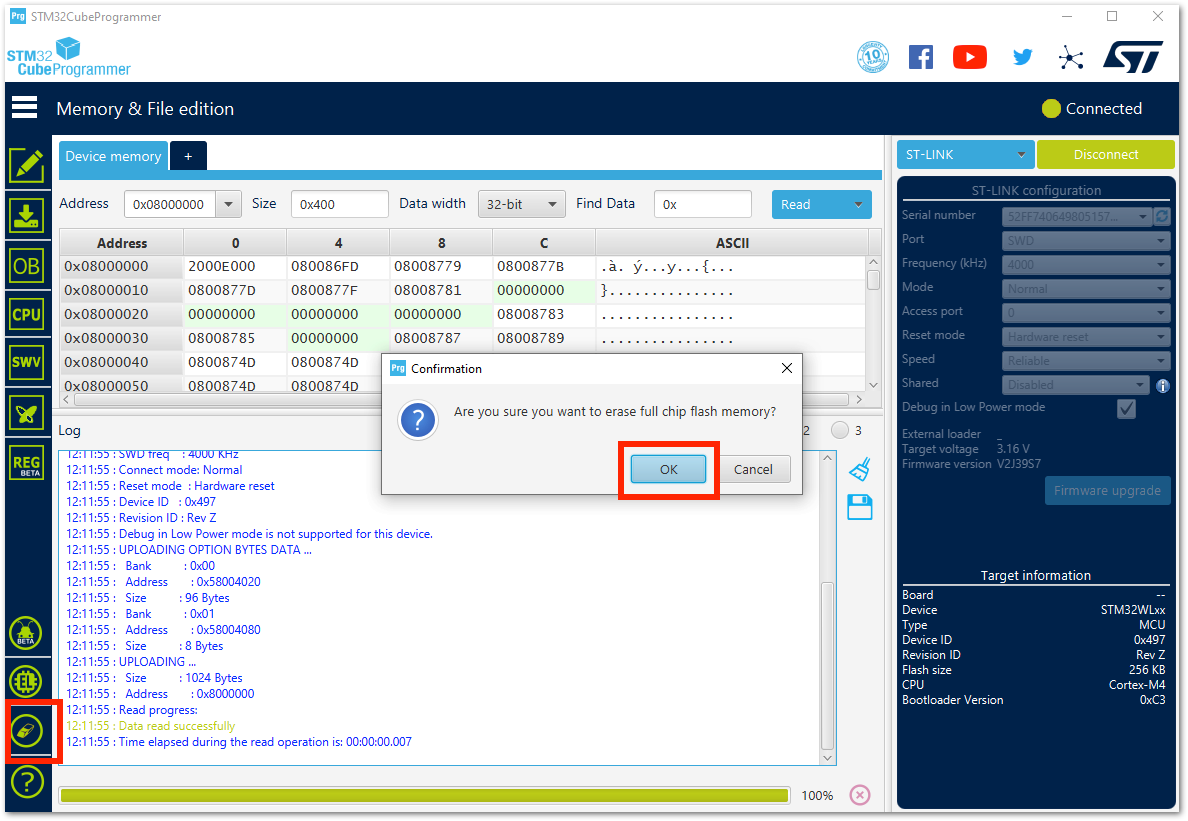Click the Address column header
The height and width of the screenshot is (821, 1188).
point(122,243)
